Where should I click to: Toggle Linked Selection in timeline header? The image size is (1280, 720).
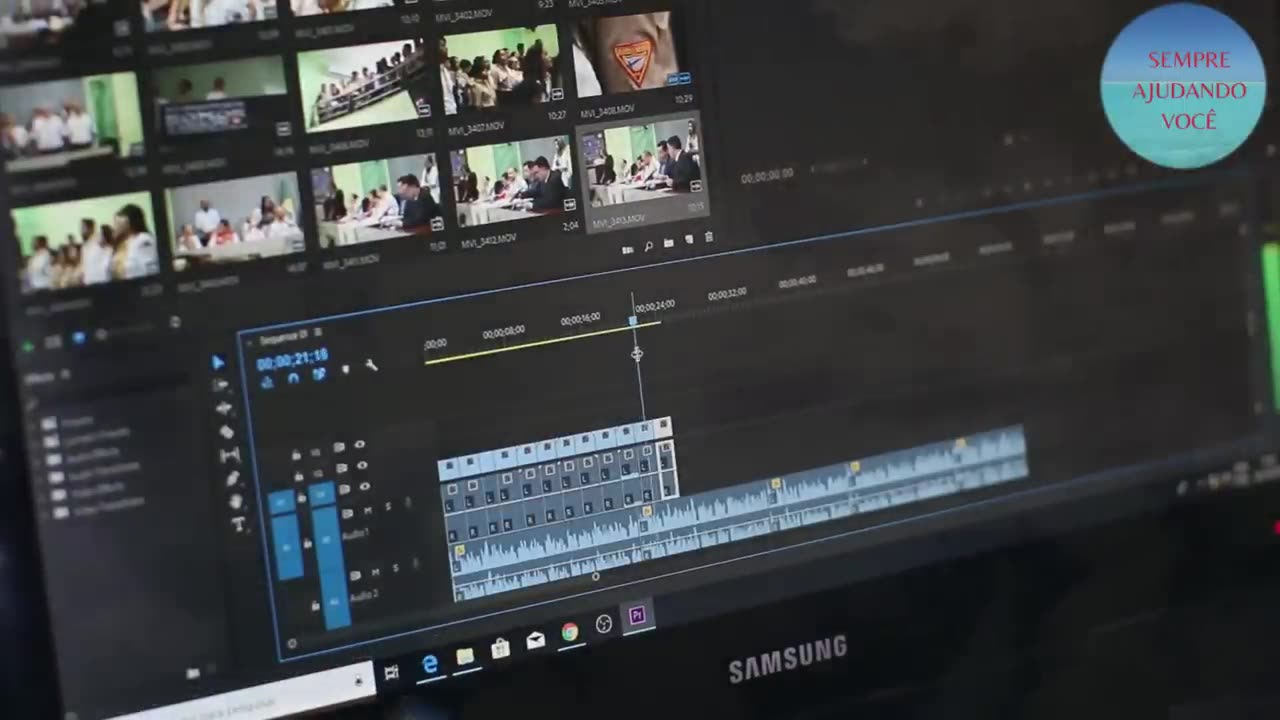[x=319, y=374]
